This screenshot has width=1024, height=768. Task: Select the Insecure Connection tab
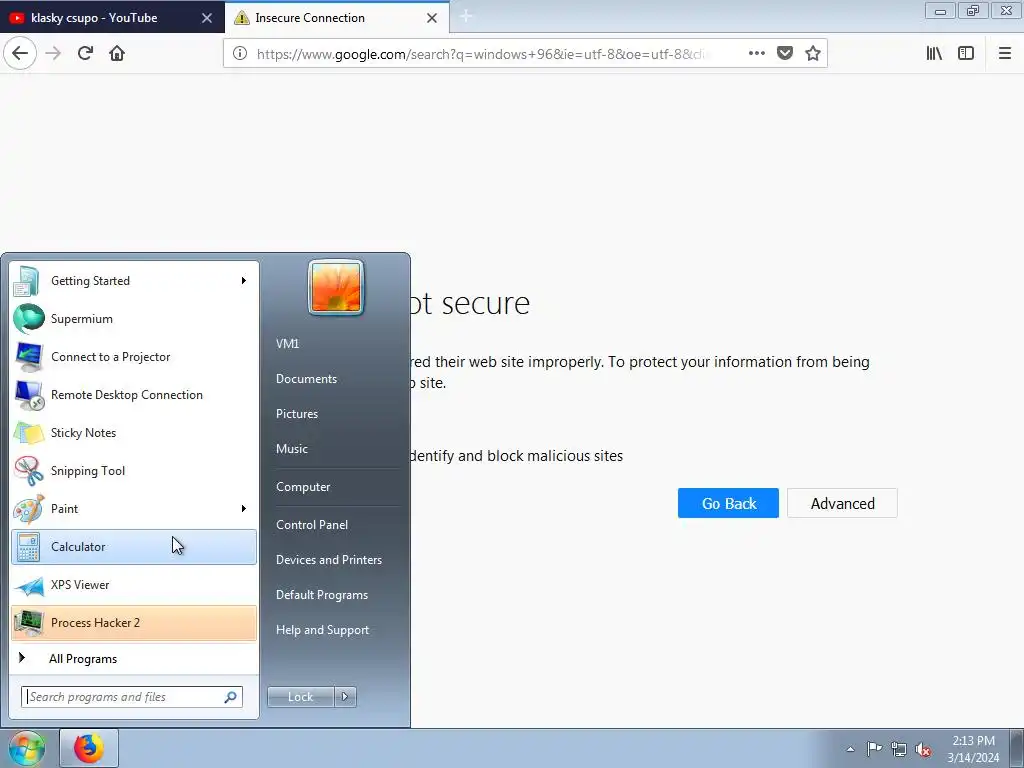[x=337, y=18]
